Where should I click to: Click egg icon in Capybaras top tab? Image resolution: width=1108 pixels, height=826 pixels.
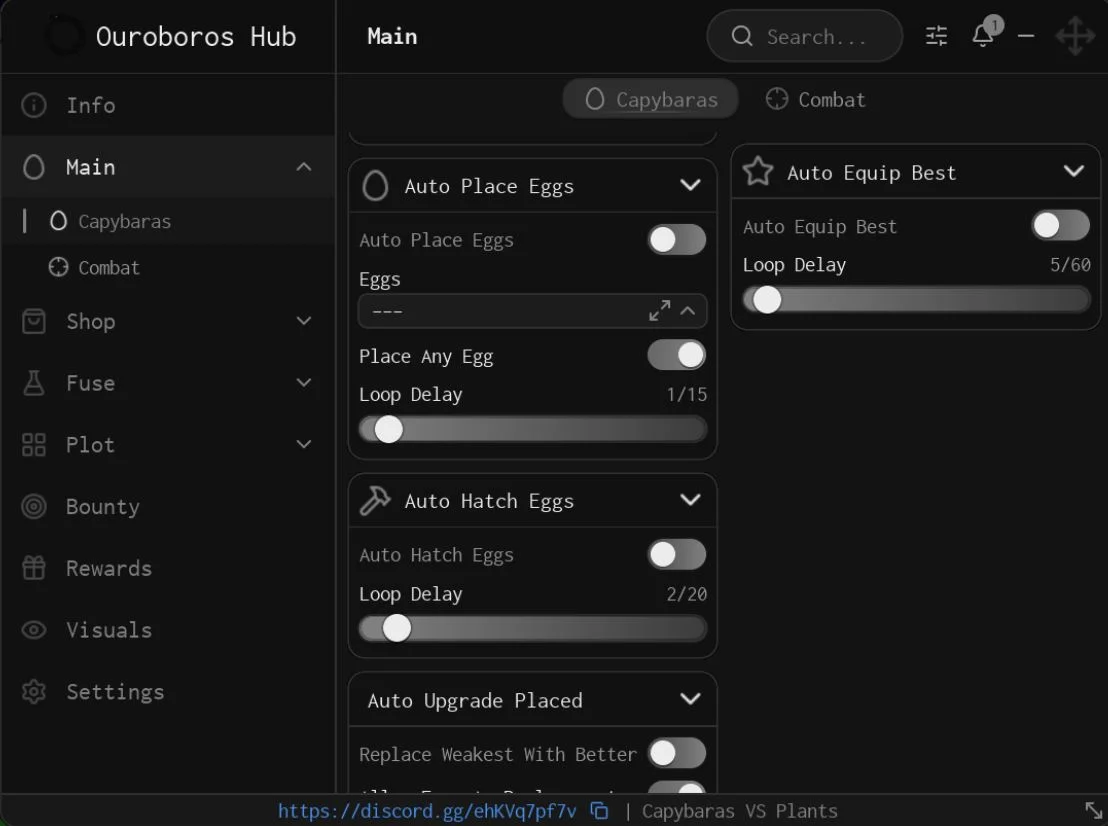pyautogui.click(x=595, y=99)
